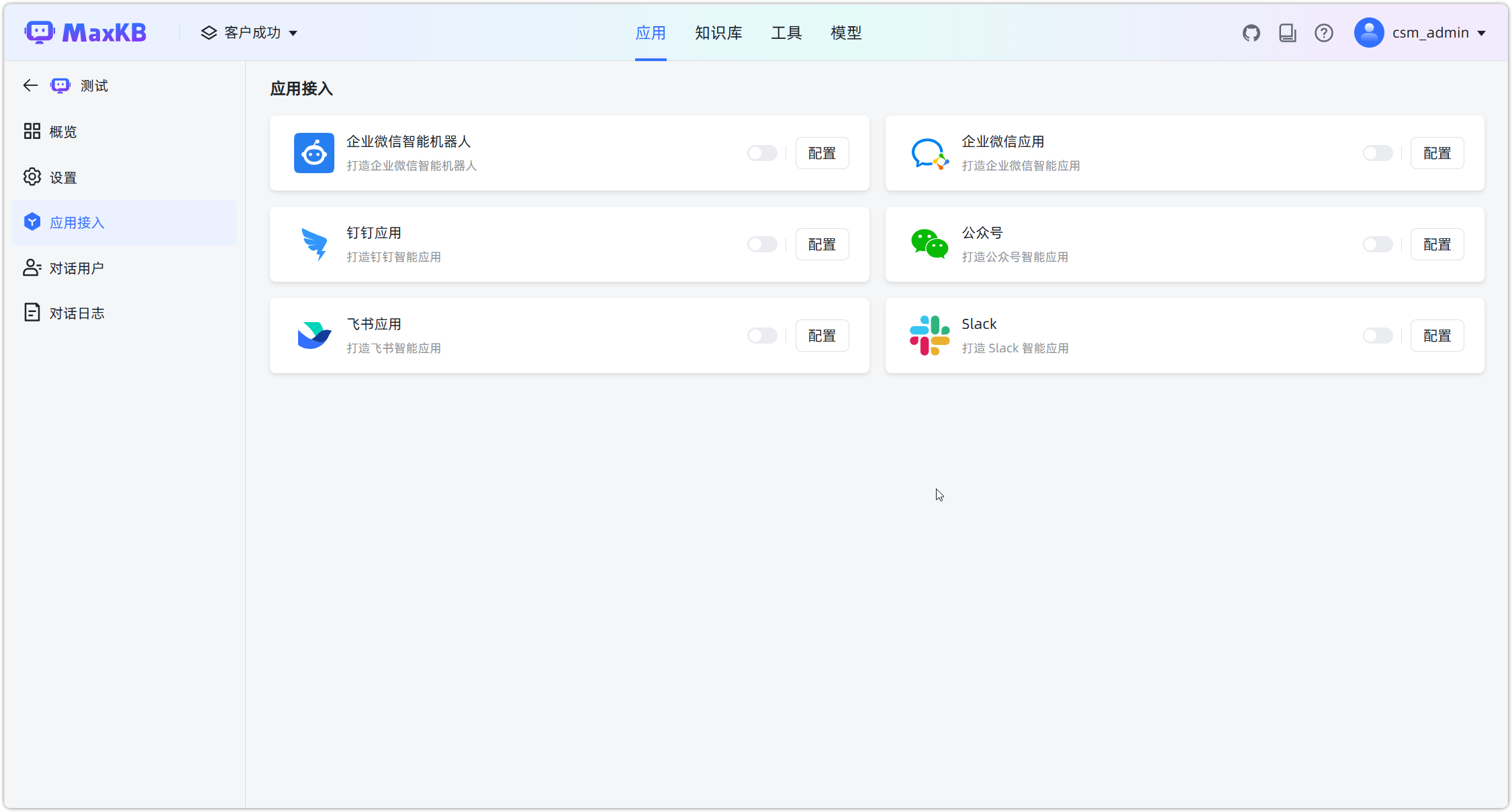The height and width of the screenshot is (812, 1512).
Task: Click the DingTalk app logo
Action: click(x=314, y=244)
